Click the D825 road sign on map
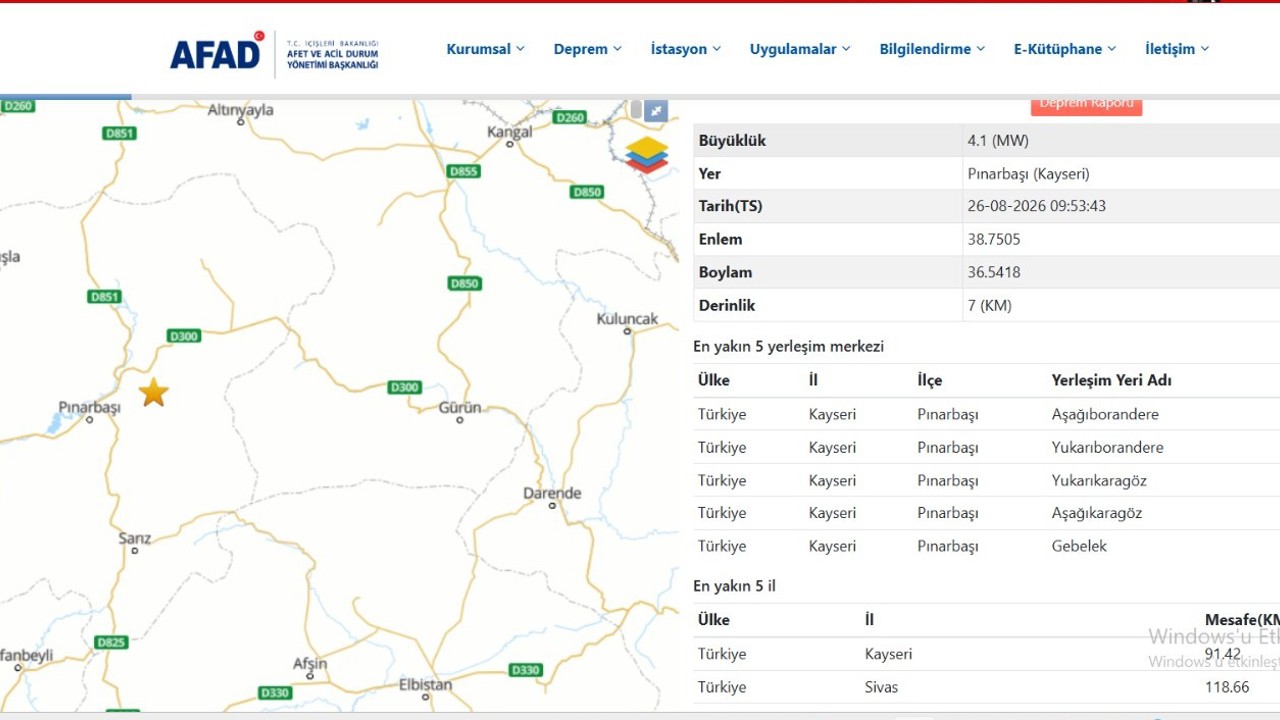 point(111,642)
